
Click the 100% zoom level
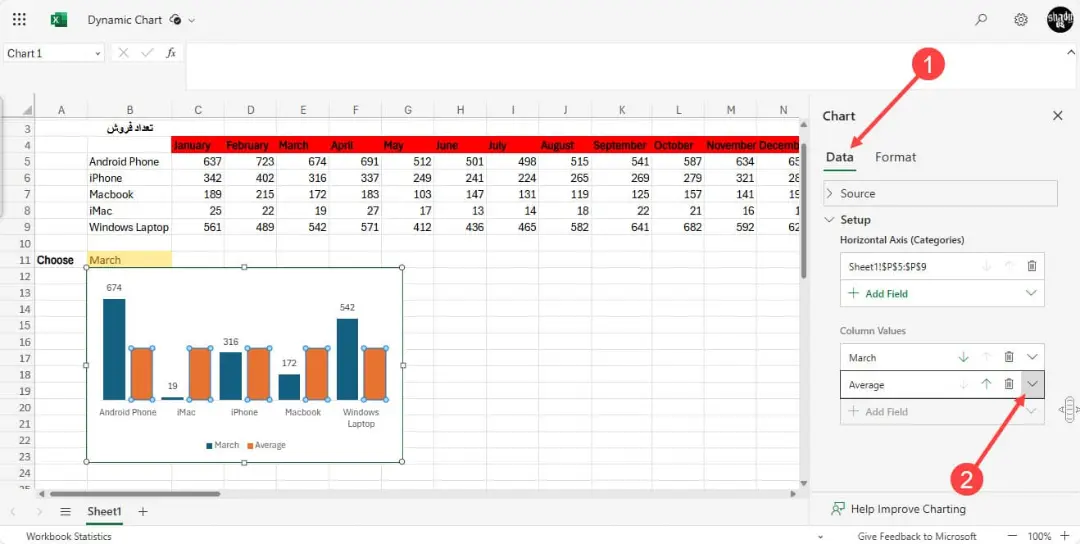click(x=1039, y=536)
